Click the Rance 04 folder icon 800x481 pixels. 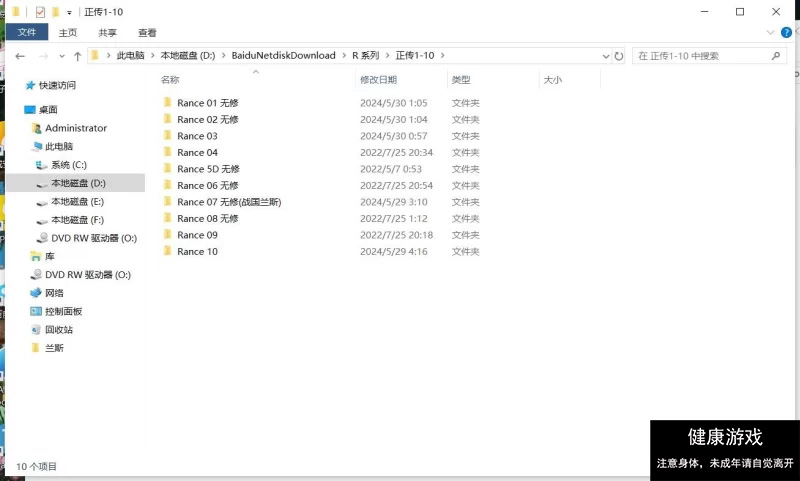tap(167, 152)
